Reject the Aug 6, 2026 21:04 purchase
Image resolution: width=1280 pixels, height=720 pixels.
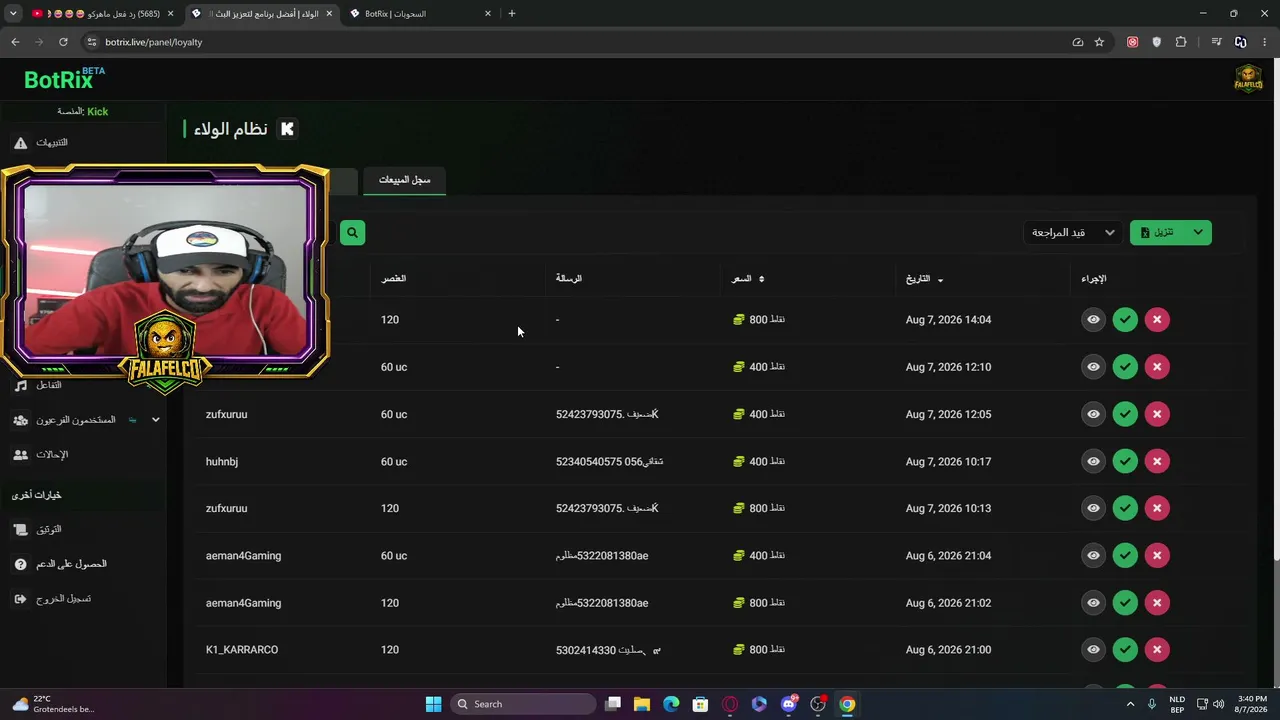coord(1157,555)
